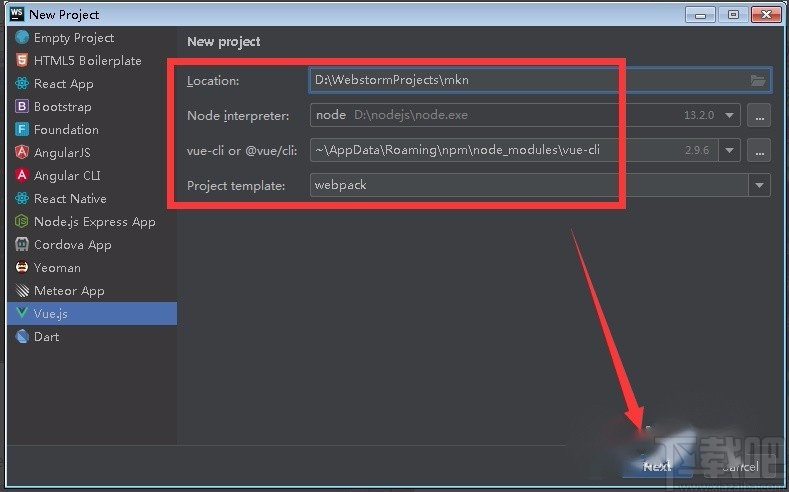The width and height of the screenshot is (789, 492).
Task: Click the Dart logo icon
Action: point(22,337)
